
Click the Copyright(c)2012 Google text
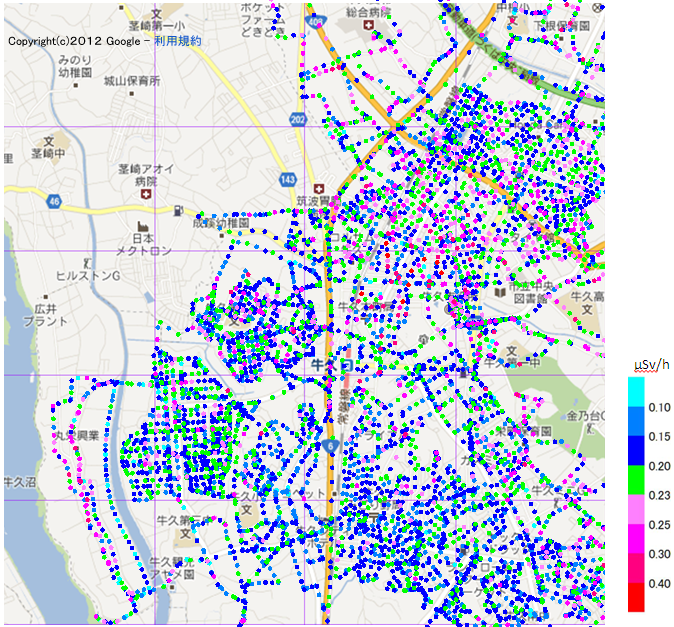click(x=74, y=41)
